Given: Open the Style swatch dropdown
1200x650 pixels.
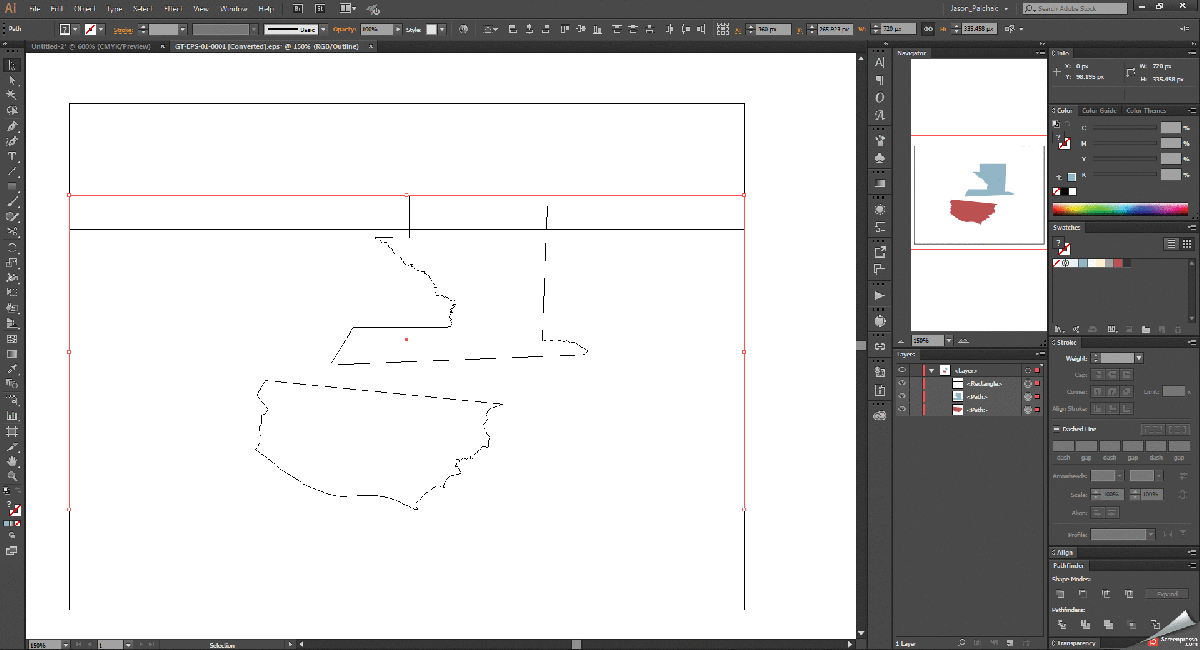Looking at the screenshot, I should [x=444, y=30].
